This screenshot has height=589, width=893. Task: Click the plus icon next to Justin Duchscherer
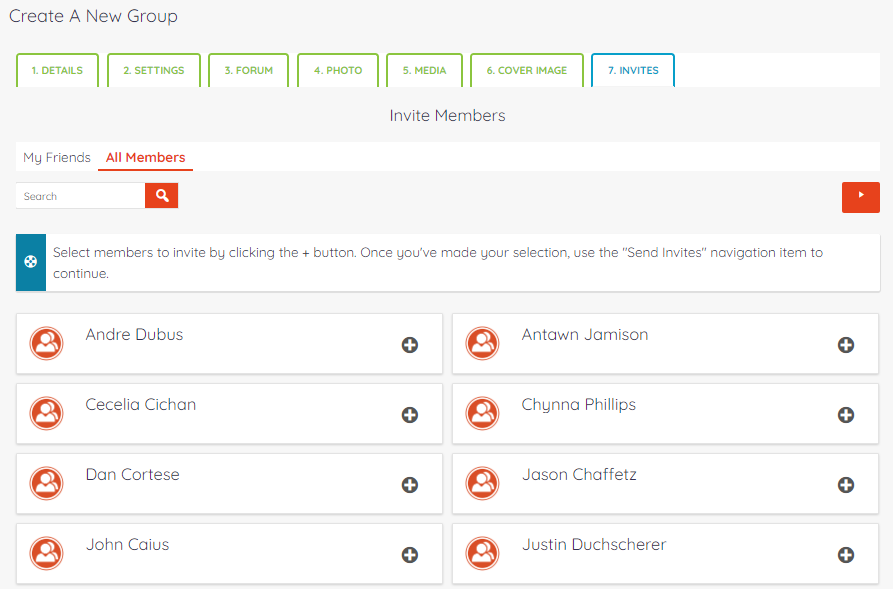click(846, 555)
